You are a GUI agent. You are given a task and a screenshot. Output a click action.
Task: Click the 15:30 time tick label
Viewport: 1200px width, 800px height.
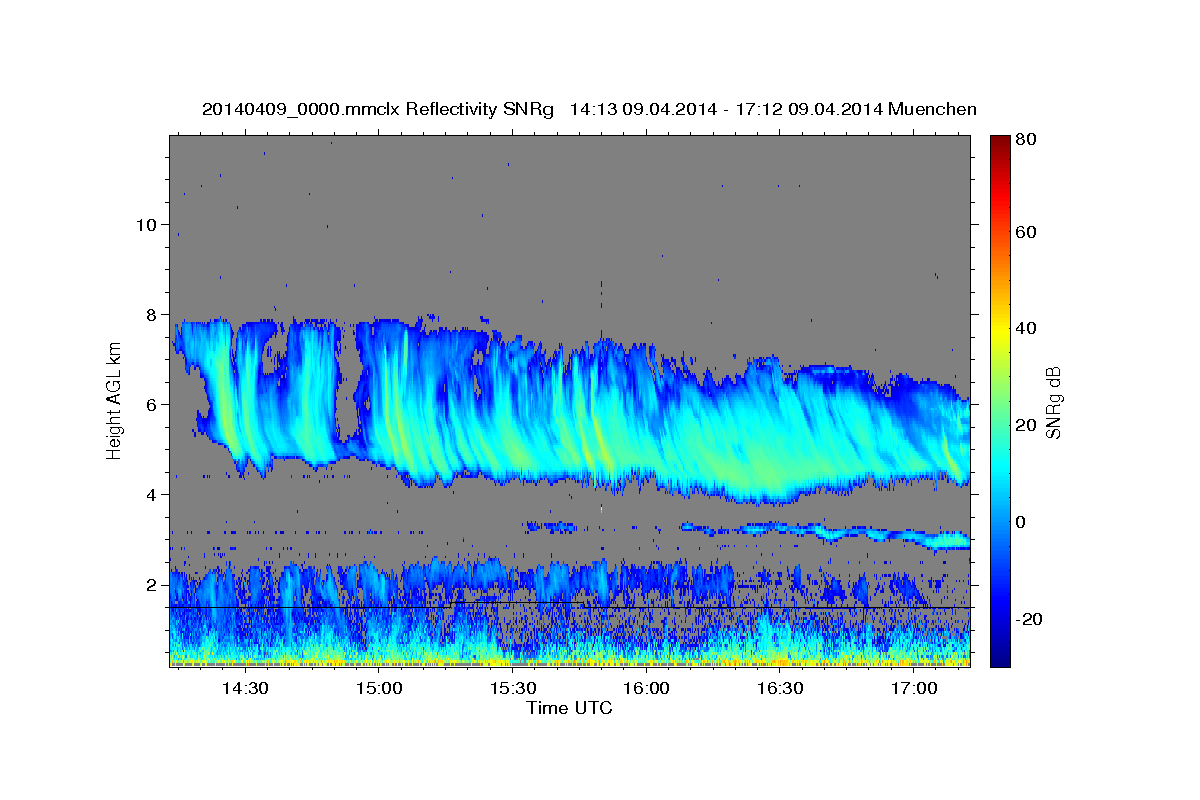coord(512,688)
